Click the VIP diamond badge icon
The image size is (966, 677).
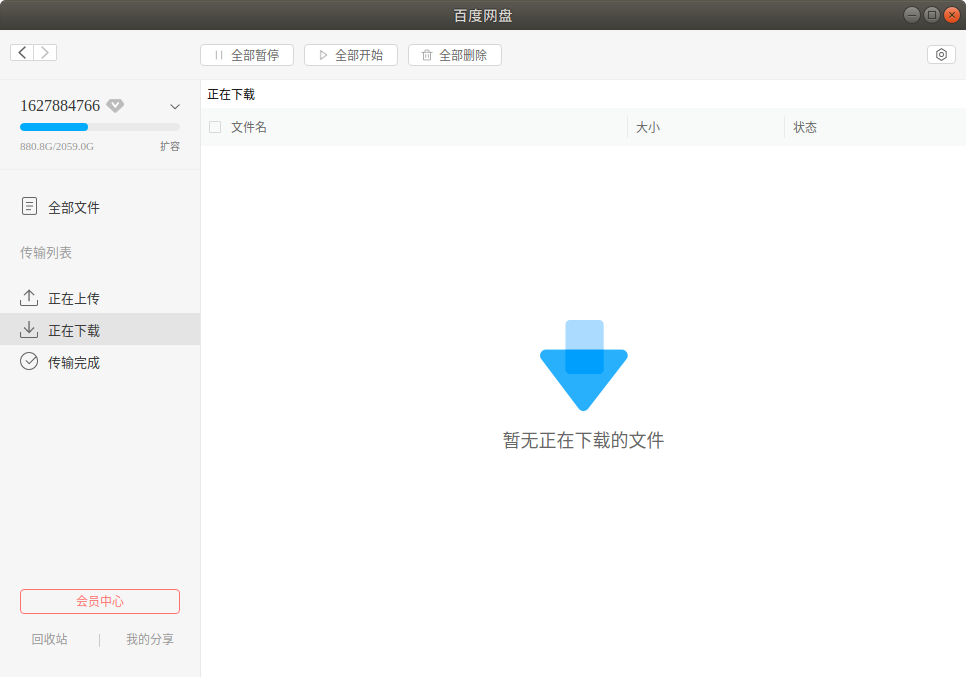click(x=115, y=106)
